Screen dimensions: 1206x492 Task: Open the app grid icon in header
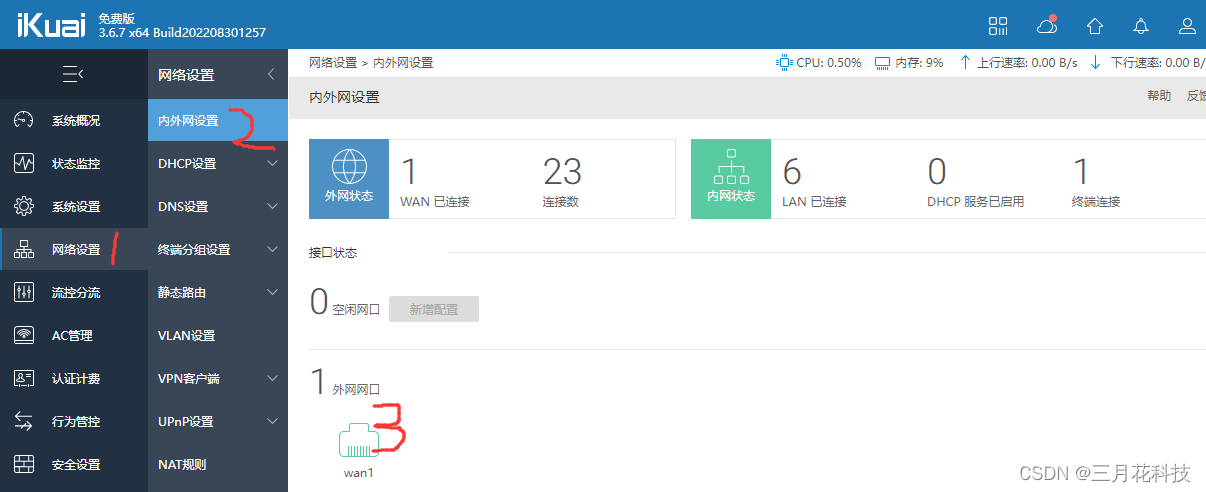[998, 25]
